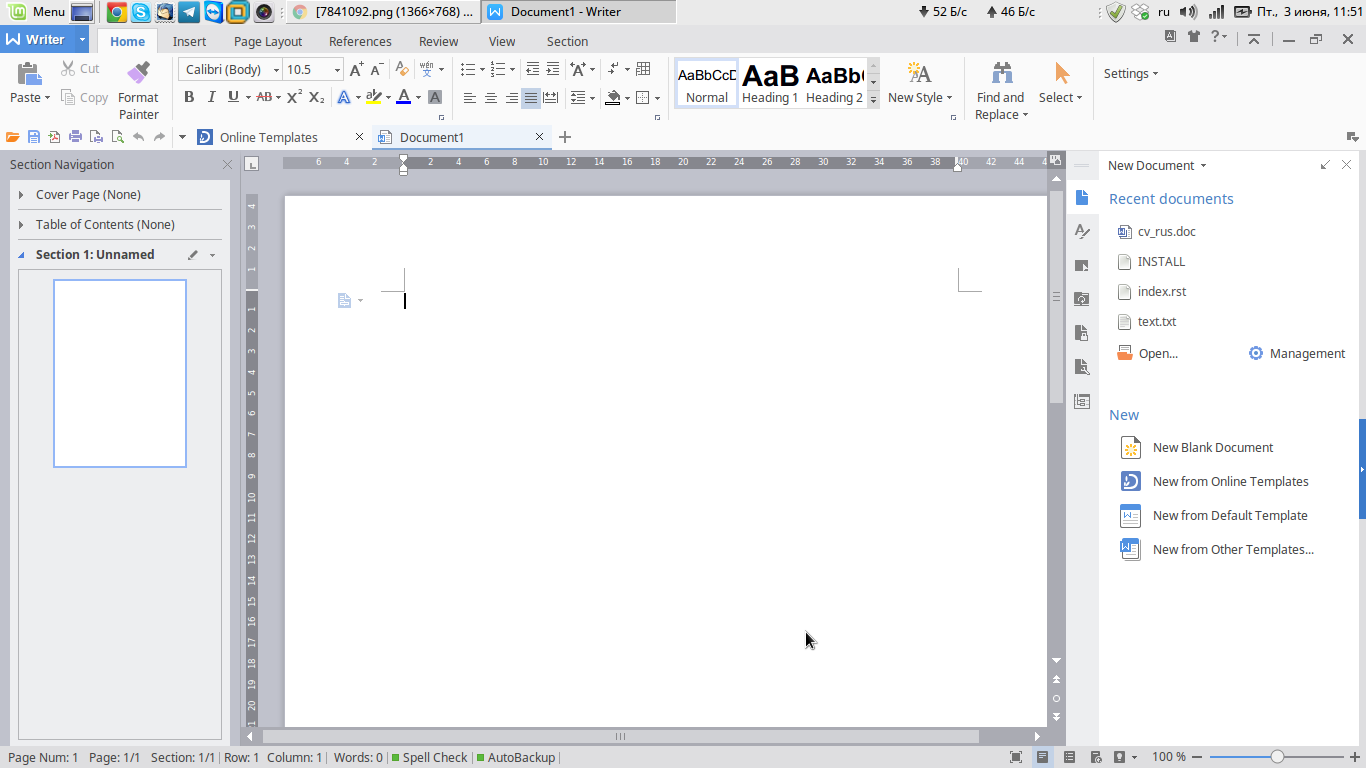Center align the text
Viewport: 1366px width, 768px height.
point(491,97)
